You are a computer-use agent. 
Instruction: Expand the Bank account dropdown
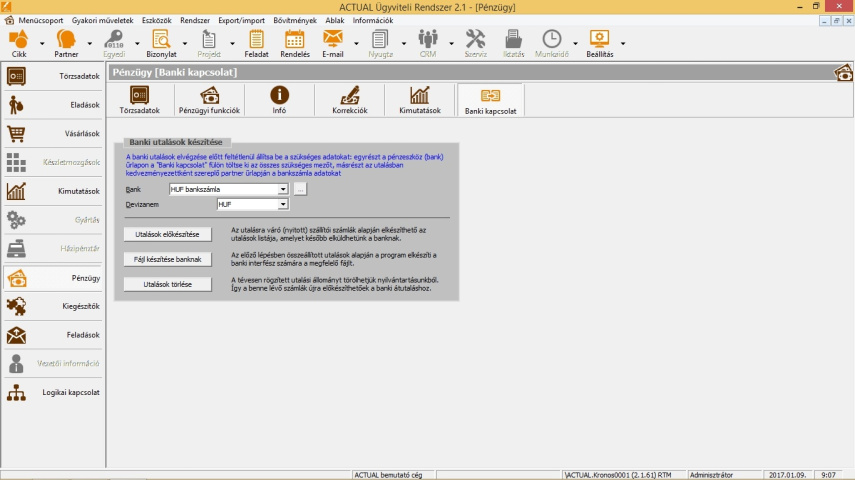(x=283, y=189)
